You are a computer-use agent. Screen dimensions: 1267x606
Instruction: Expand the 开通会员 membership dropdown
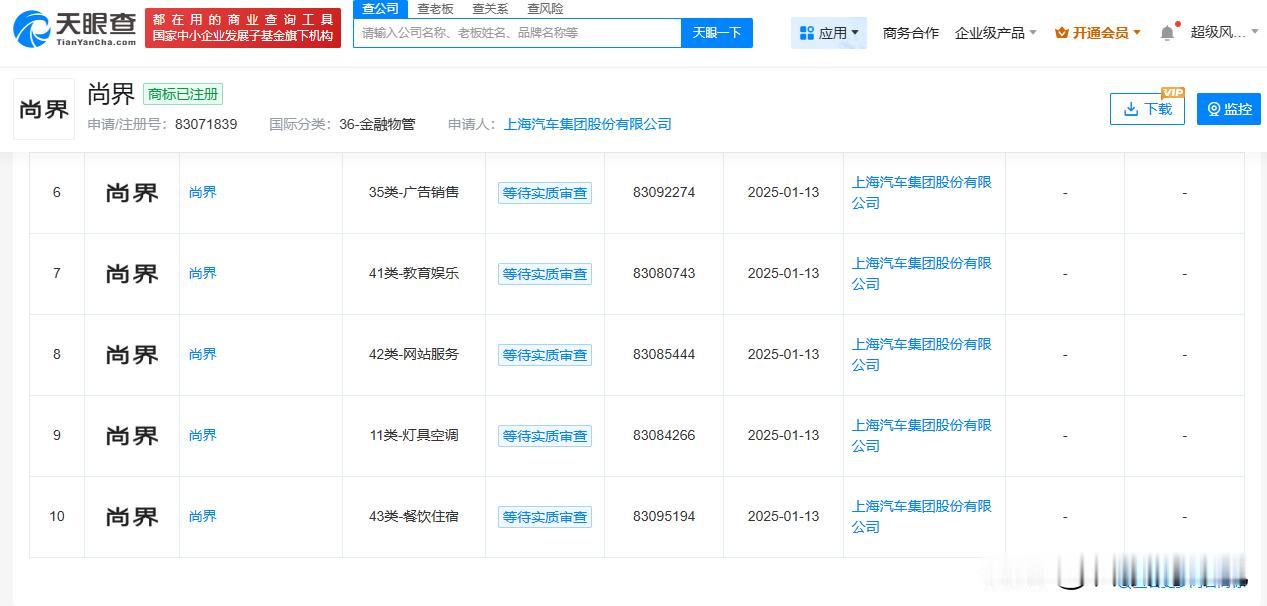[1097, 33]
